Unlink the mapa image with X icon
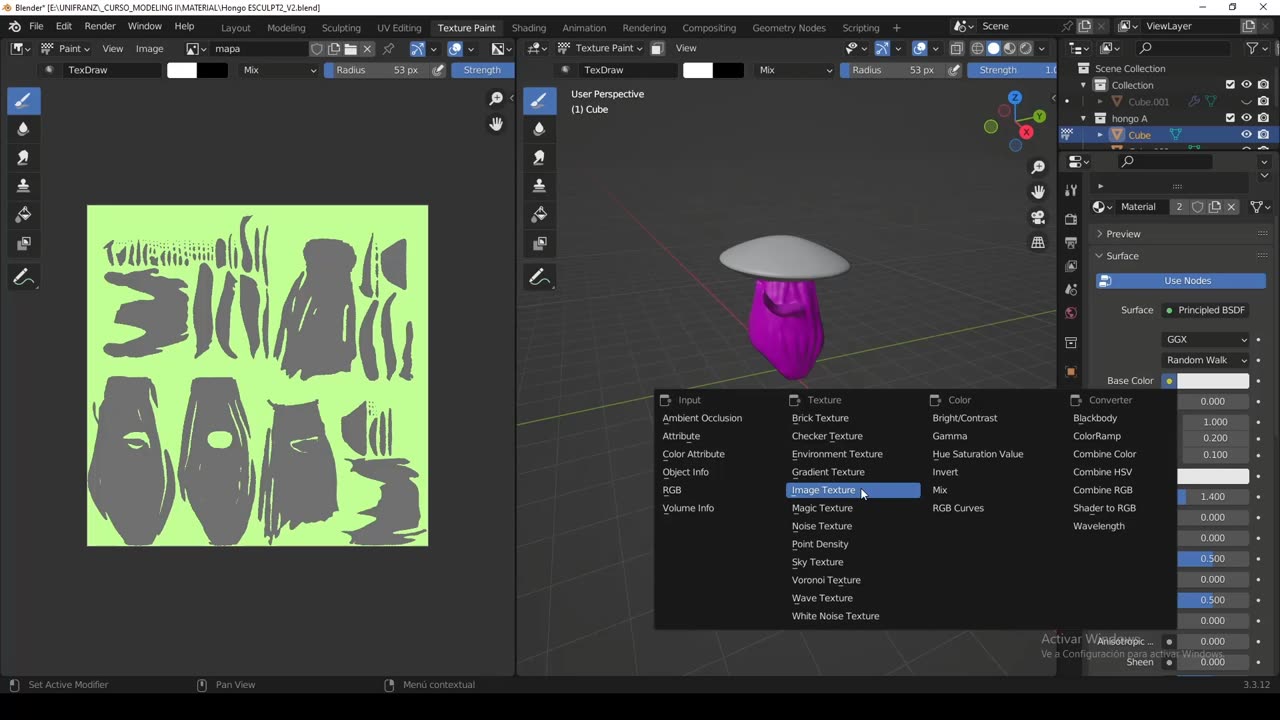 point(367,48)
